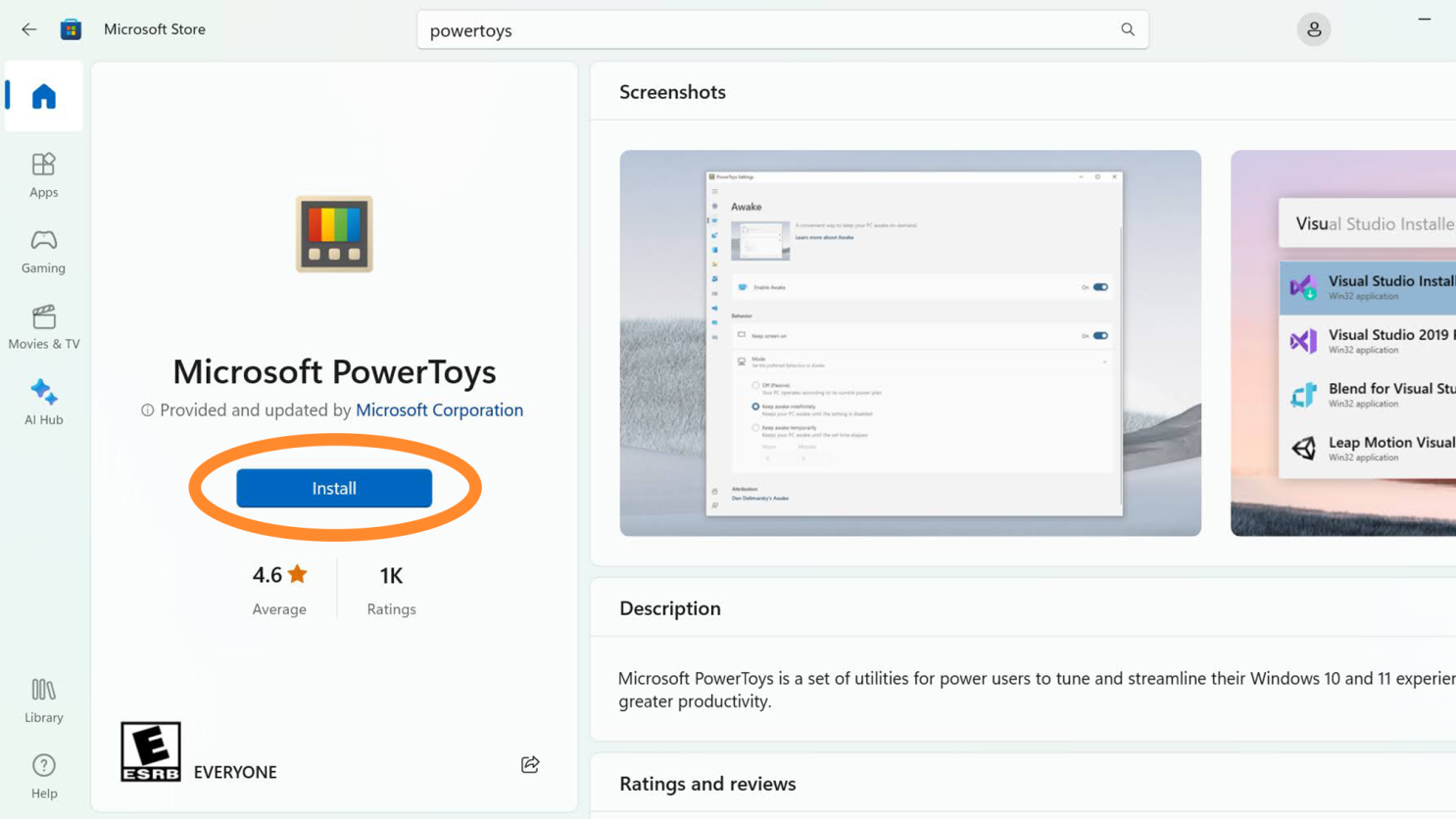Click inside the powertoys search field
Image resolution: width=1456 pixels, height=819 pixels.
click(x=686, y=30)
